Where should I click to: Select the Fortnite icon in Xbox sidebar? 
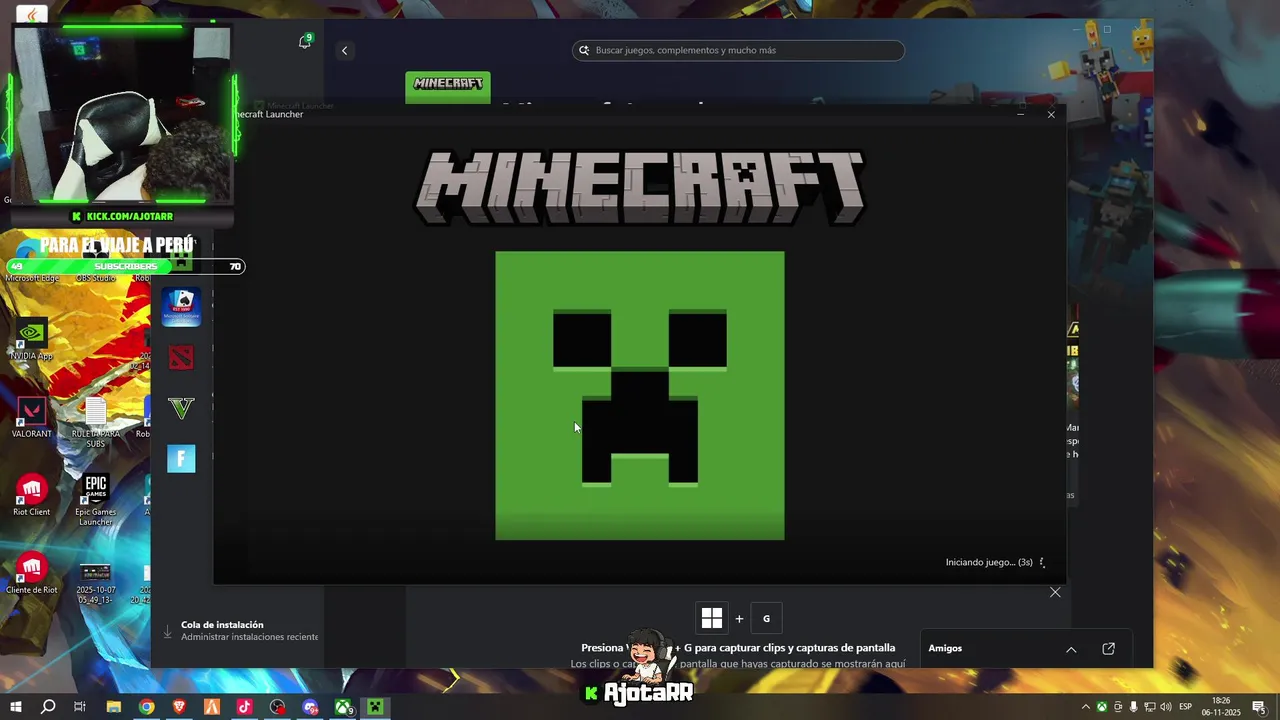pyautogui.click(x=181, y=458)
